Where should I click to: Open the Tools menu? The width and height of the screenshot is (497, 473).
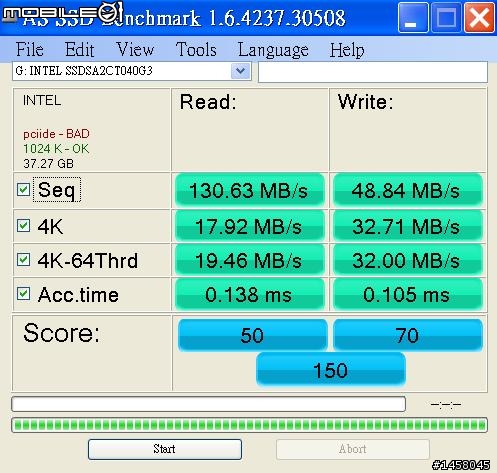196,50
